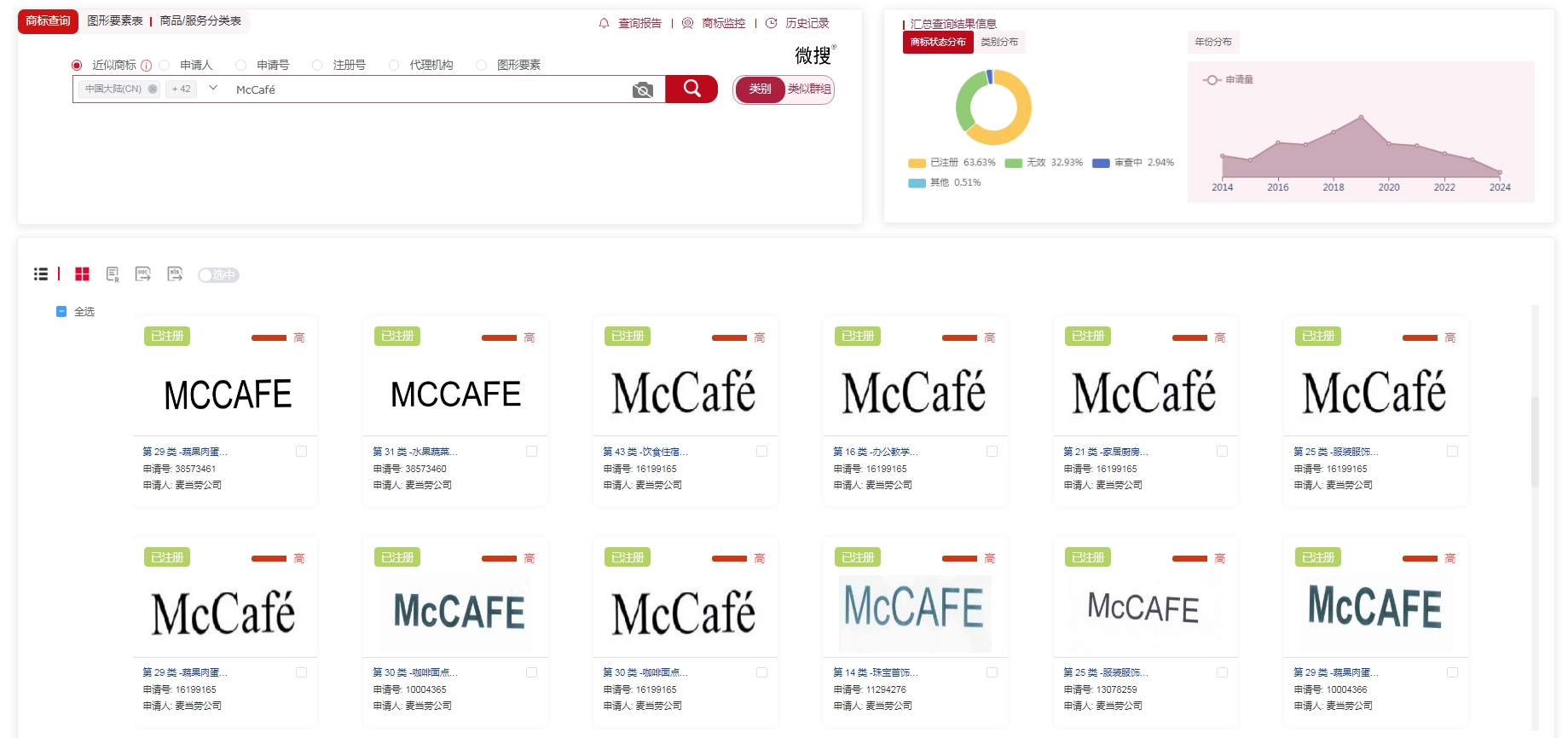Export results to XLS file
The width and height of the screenshot is (1568, 738).
pos(175,274)
